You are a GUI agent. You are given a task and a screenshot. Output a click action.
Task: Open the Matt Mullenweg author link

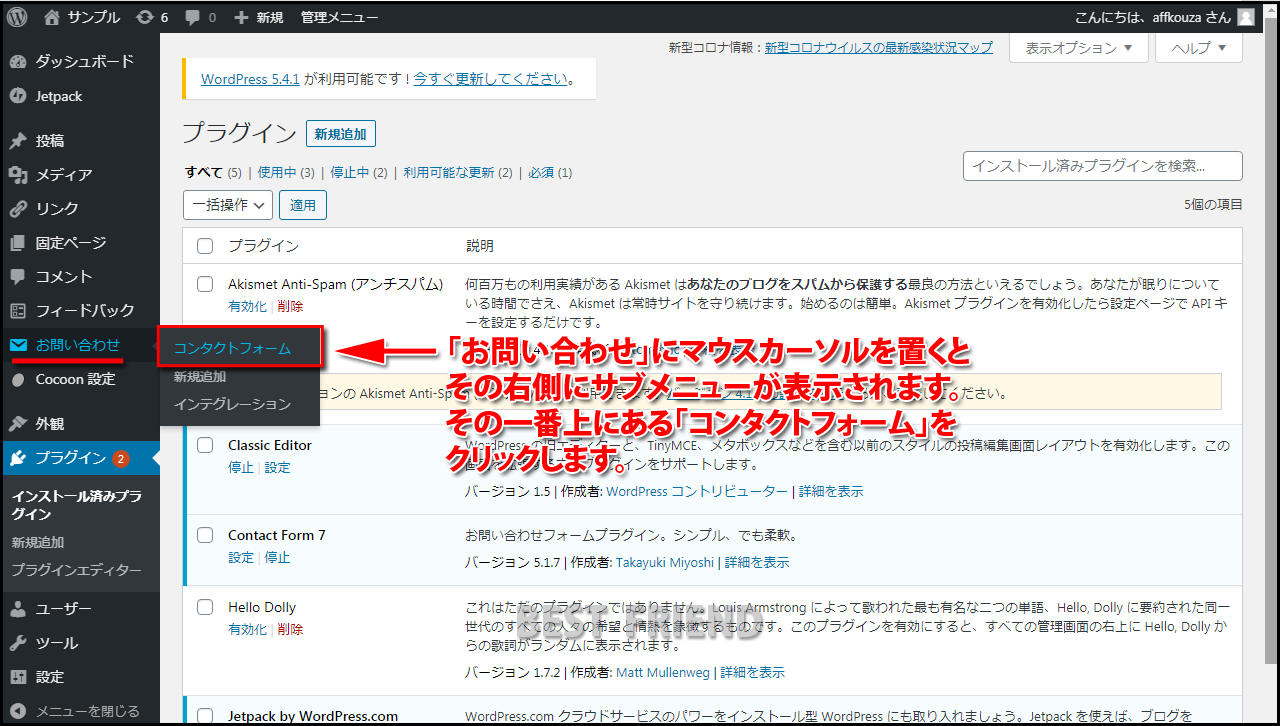coord(663,672)
